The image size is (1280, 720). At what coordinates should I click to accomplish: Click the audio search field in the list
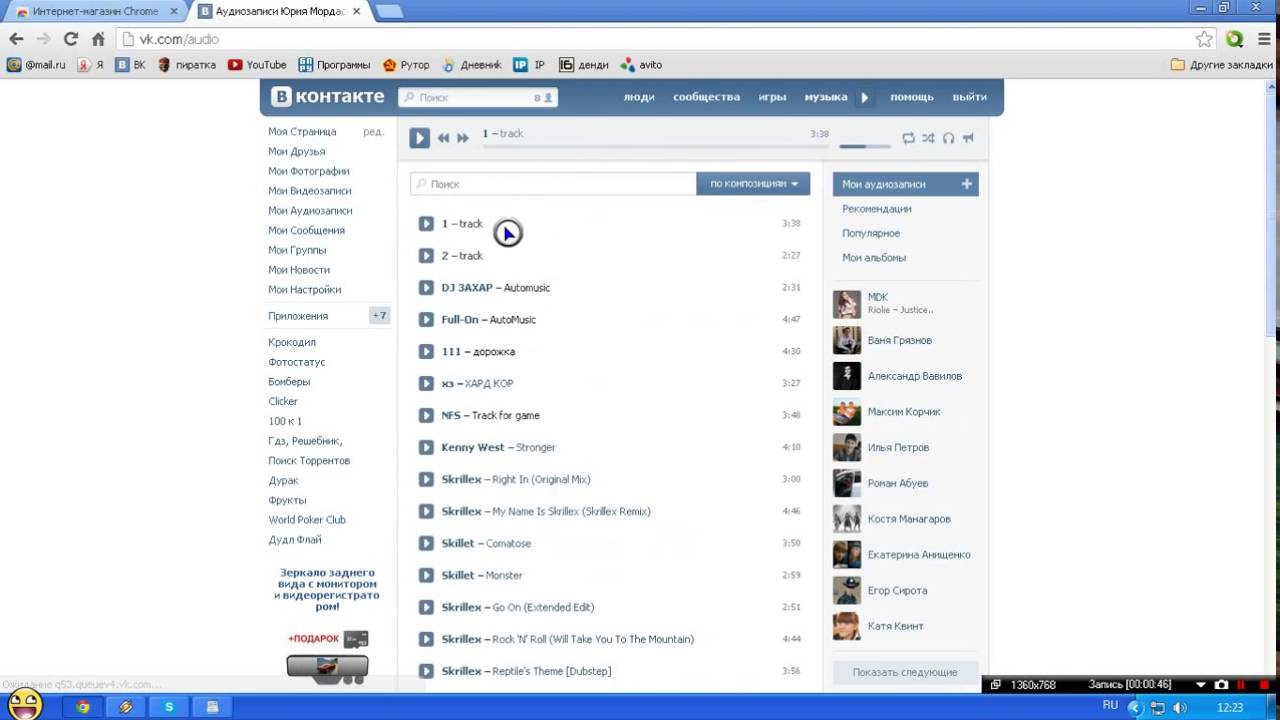(553, 184)
